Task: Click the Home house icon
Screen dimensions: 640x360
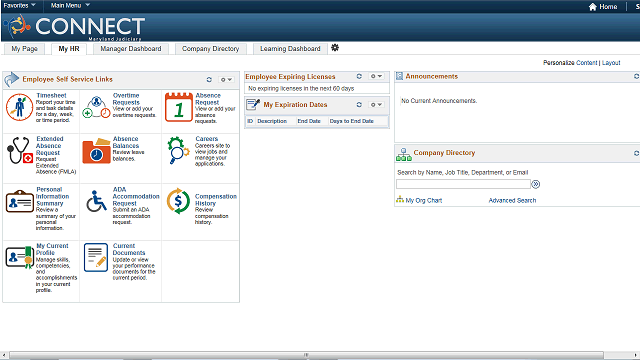Action: point(593,7)
